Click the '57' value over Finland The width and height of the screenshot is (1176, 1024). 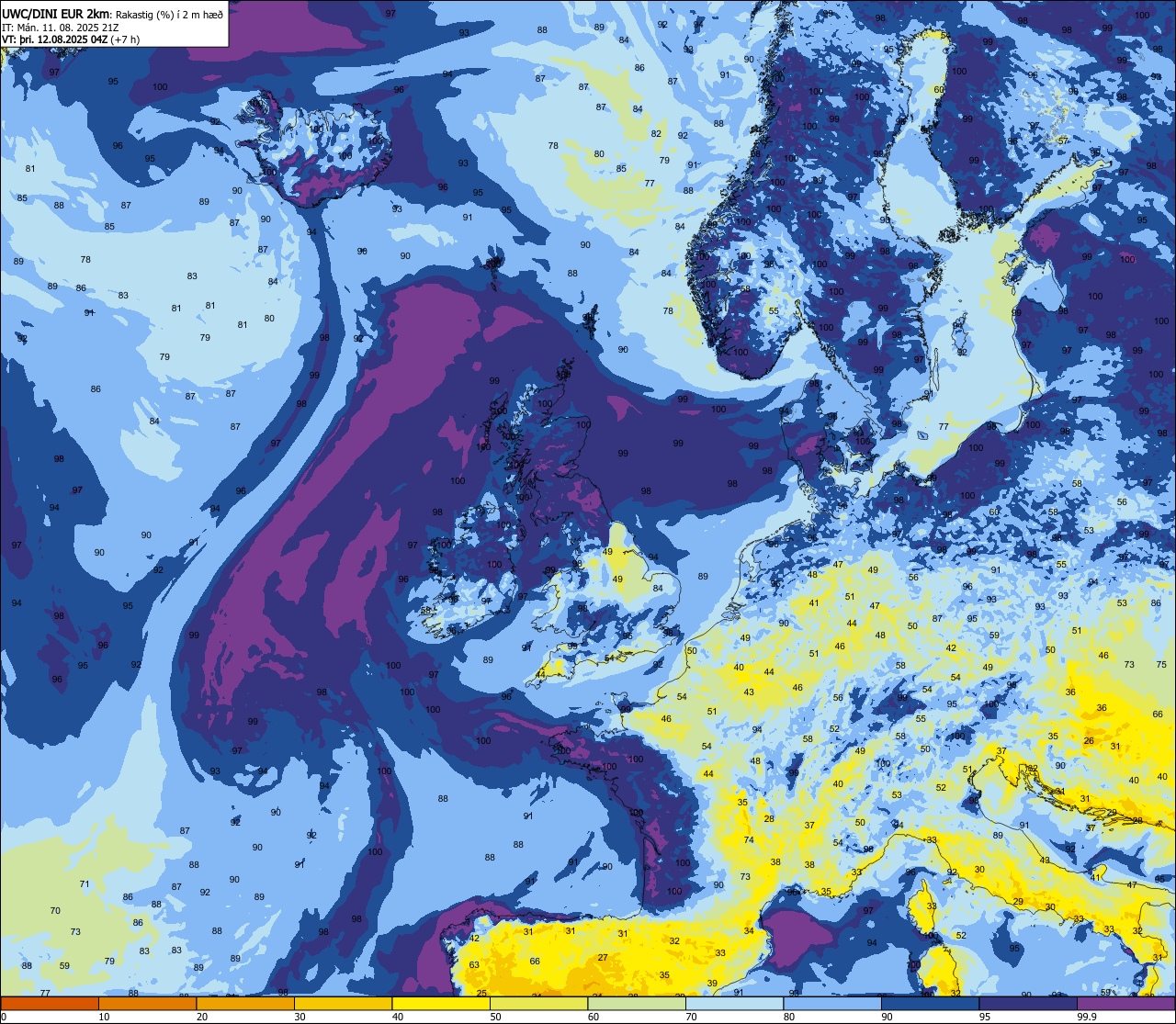coord(1063,141)
